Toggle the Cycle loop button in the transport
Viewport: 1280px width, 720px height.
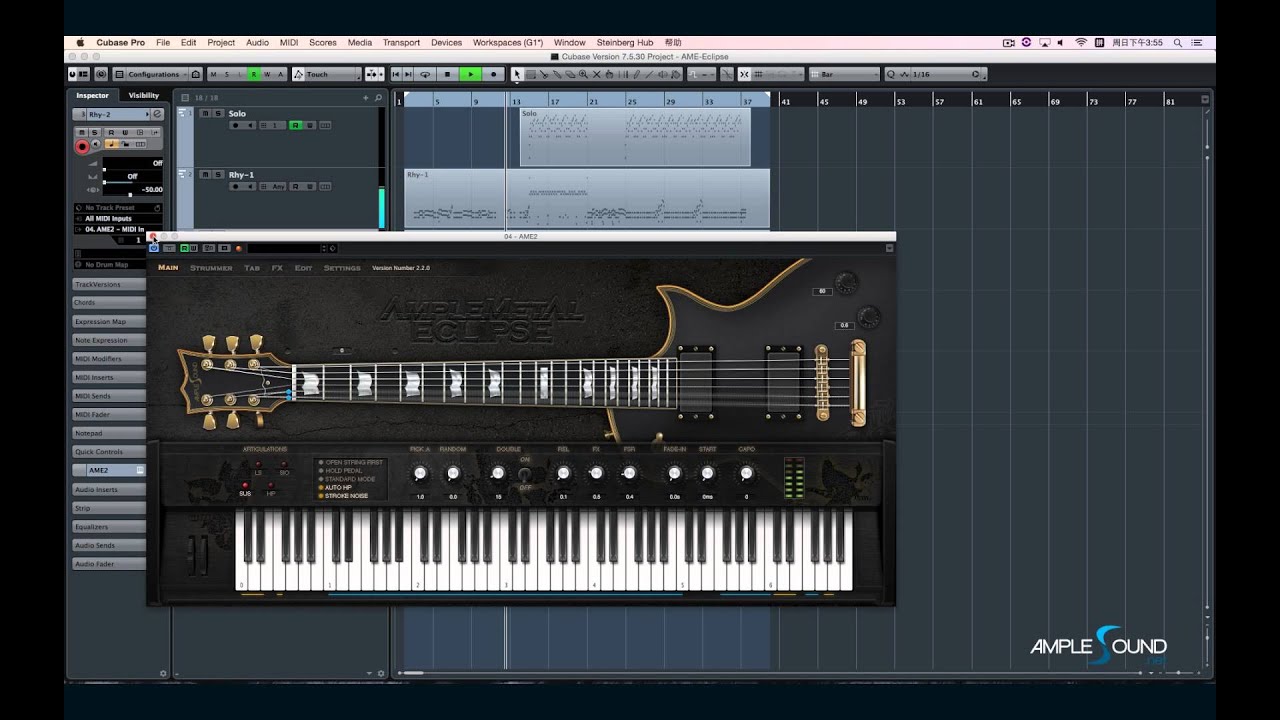click(x=425, y=74)
